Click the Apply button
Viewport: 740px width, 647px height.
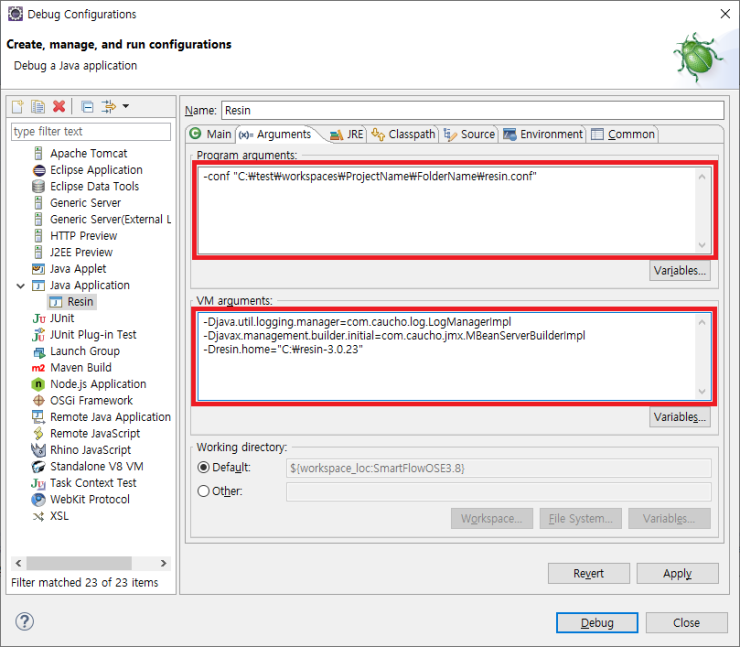[677, 573]
